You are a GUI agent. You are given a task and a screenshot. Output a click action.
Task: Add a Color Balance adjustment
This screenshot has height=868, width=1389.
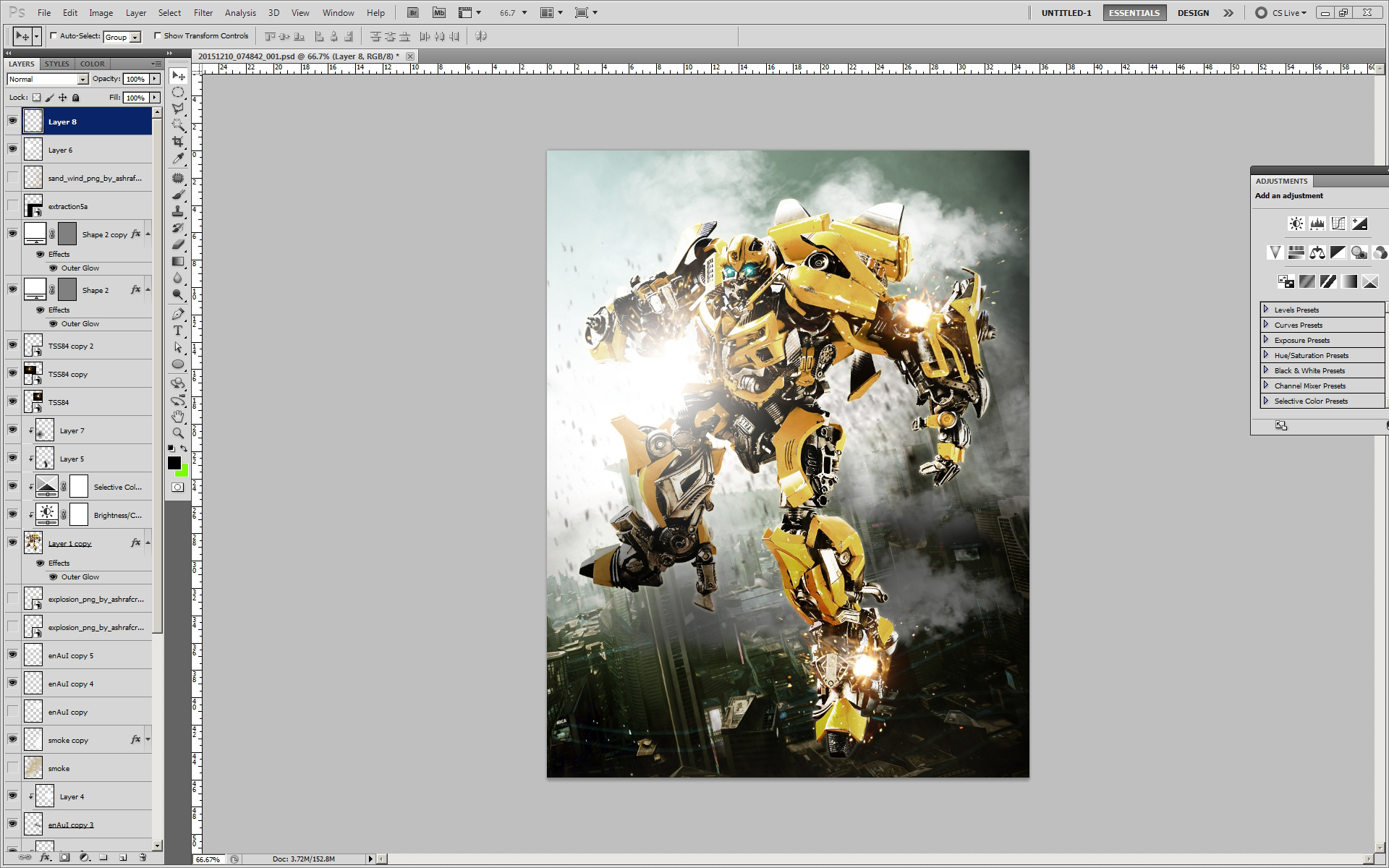[1317, 252]
